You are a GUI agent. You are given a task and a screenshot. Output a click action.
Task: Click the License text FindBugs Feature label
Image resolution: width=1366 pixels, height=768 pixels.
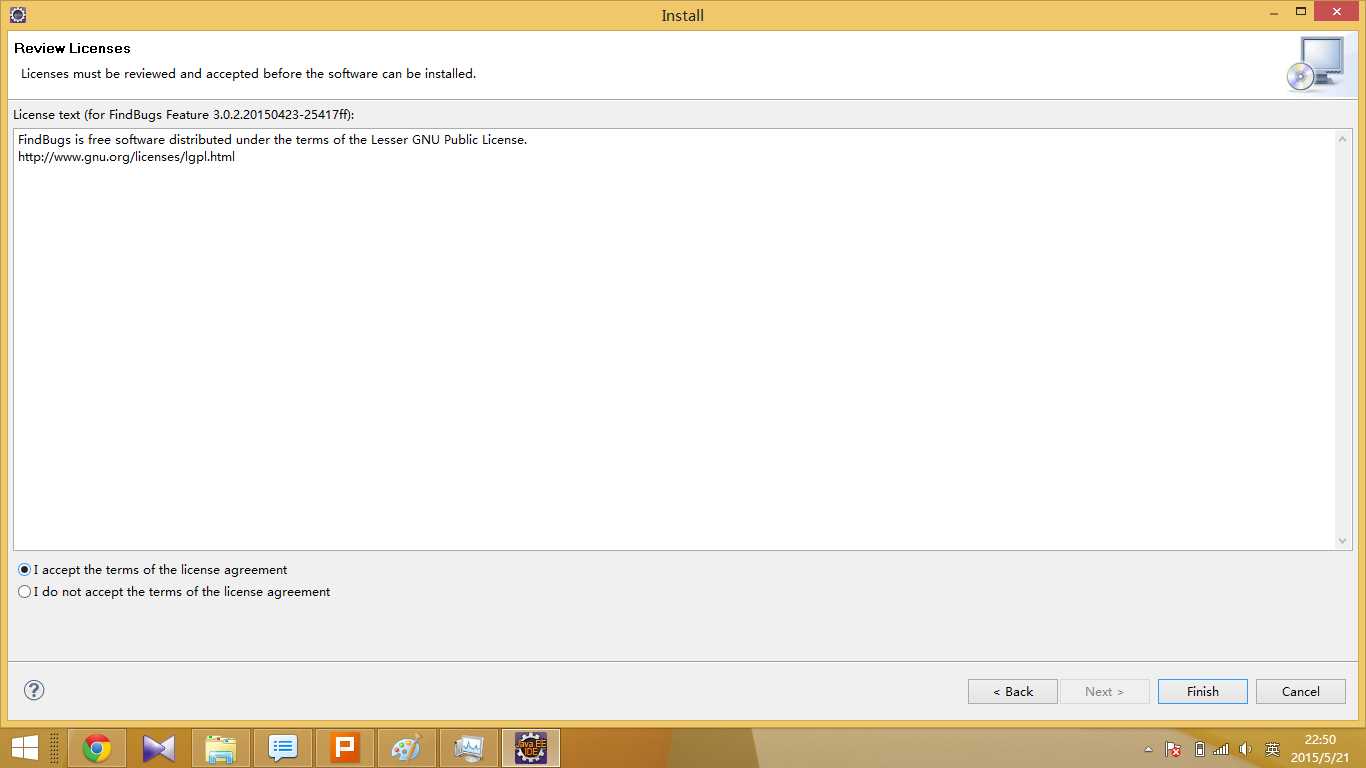(x=184, y=115)
